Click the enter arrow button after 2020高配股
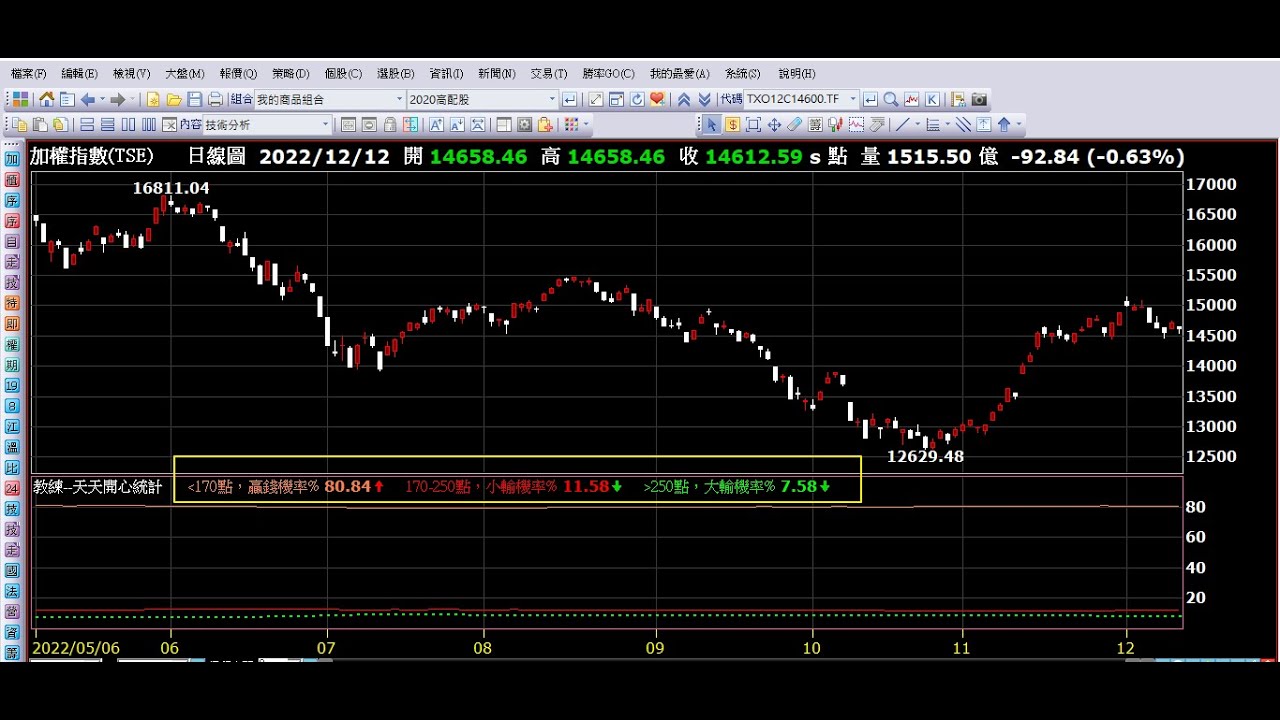The image size is (1280, 720). click(x=569, y=99)
